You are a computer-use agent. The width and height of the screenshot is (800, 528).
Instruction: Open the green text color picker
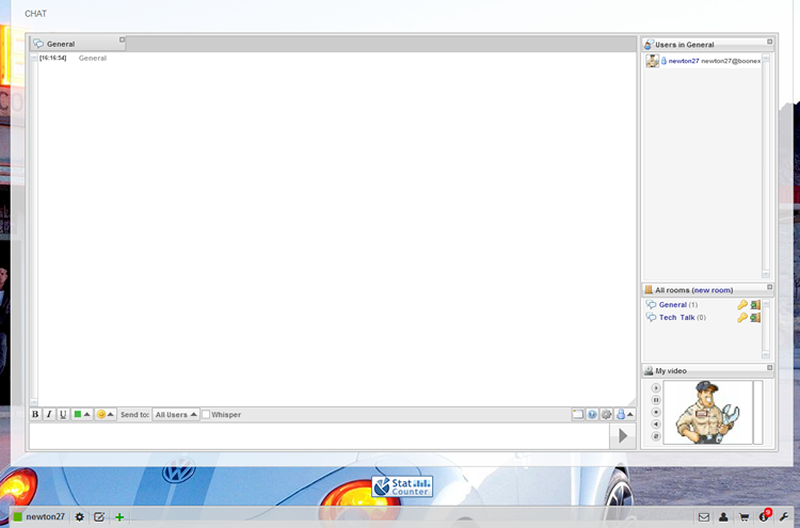(82, 414)
